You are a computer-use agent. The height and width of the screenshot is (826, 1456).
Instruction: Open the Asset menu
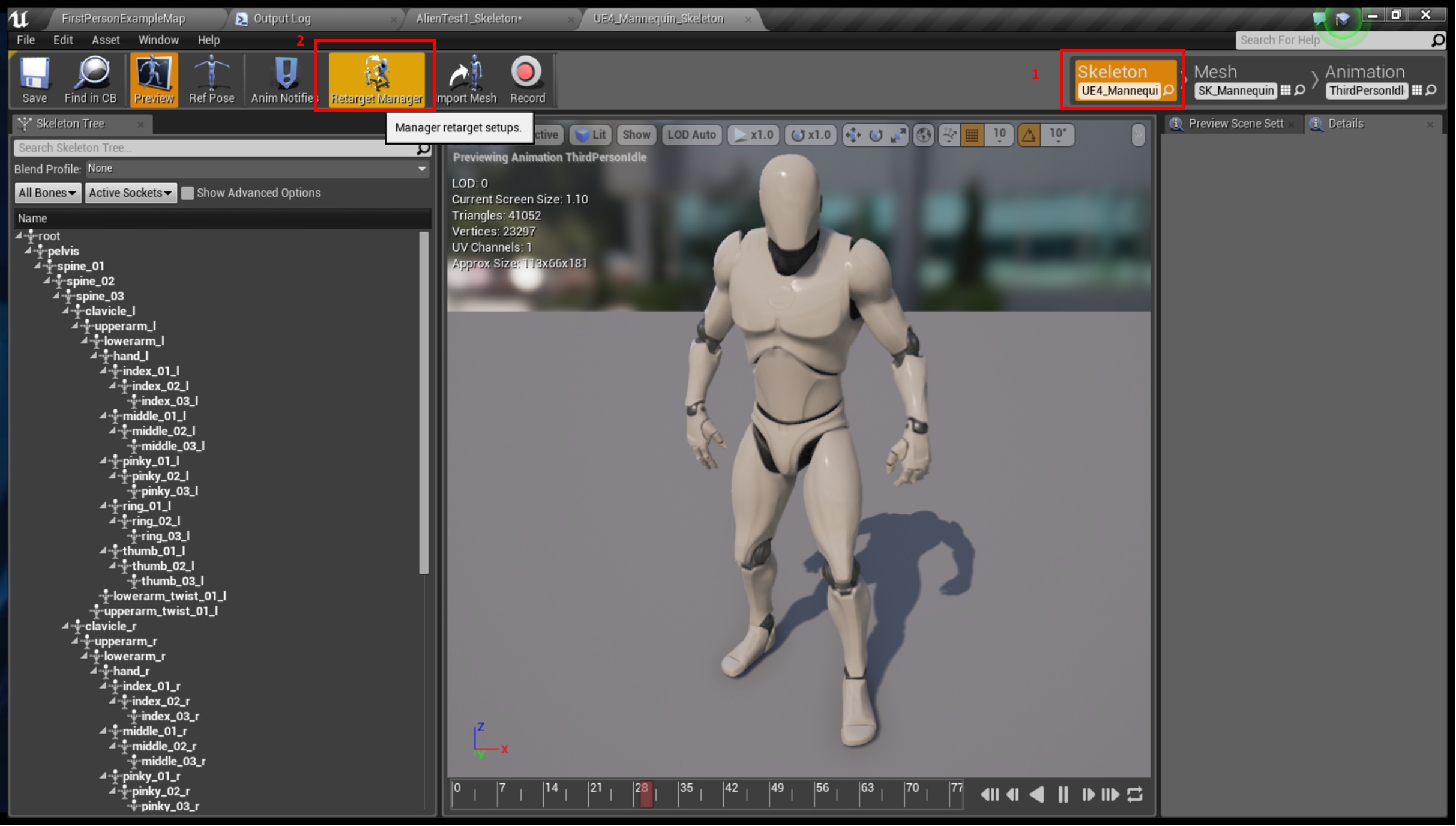(x=106, y=40)
